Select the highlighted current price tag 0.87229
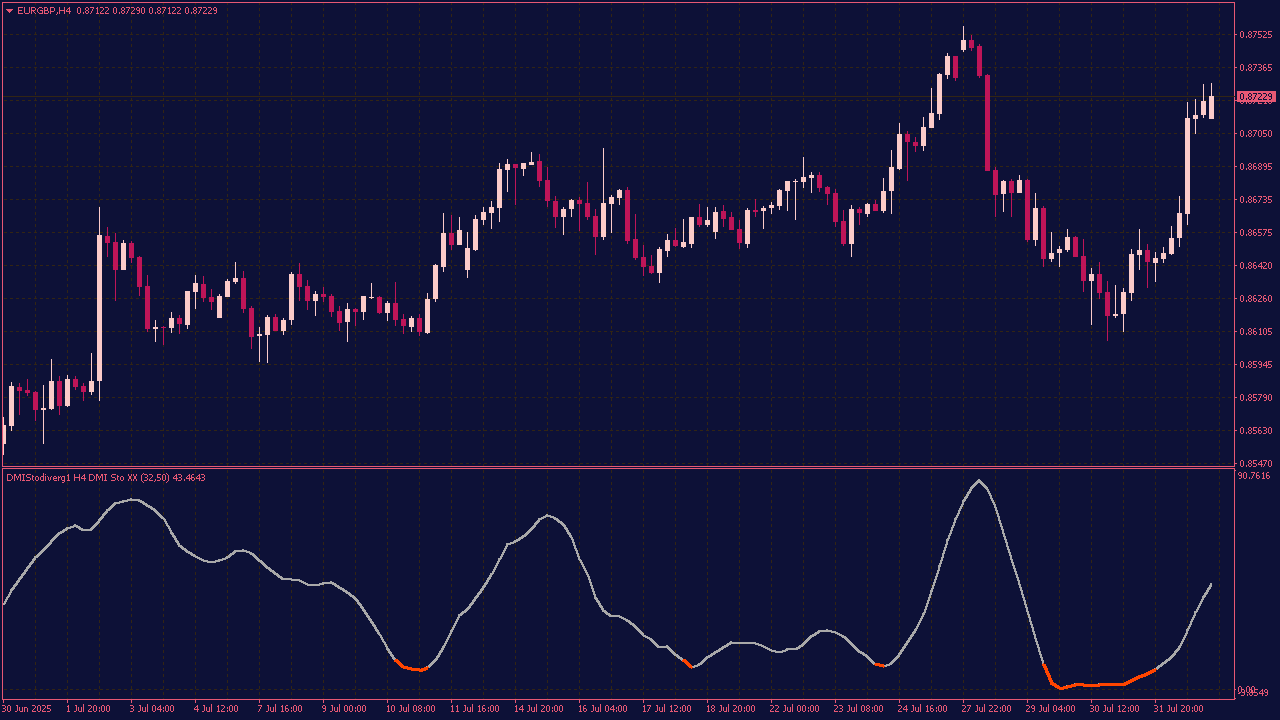 click(x=1256, y=97)
